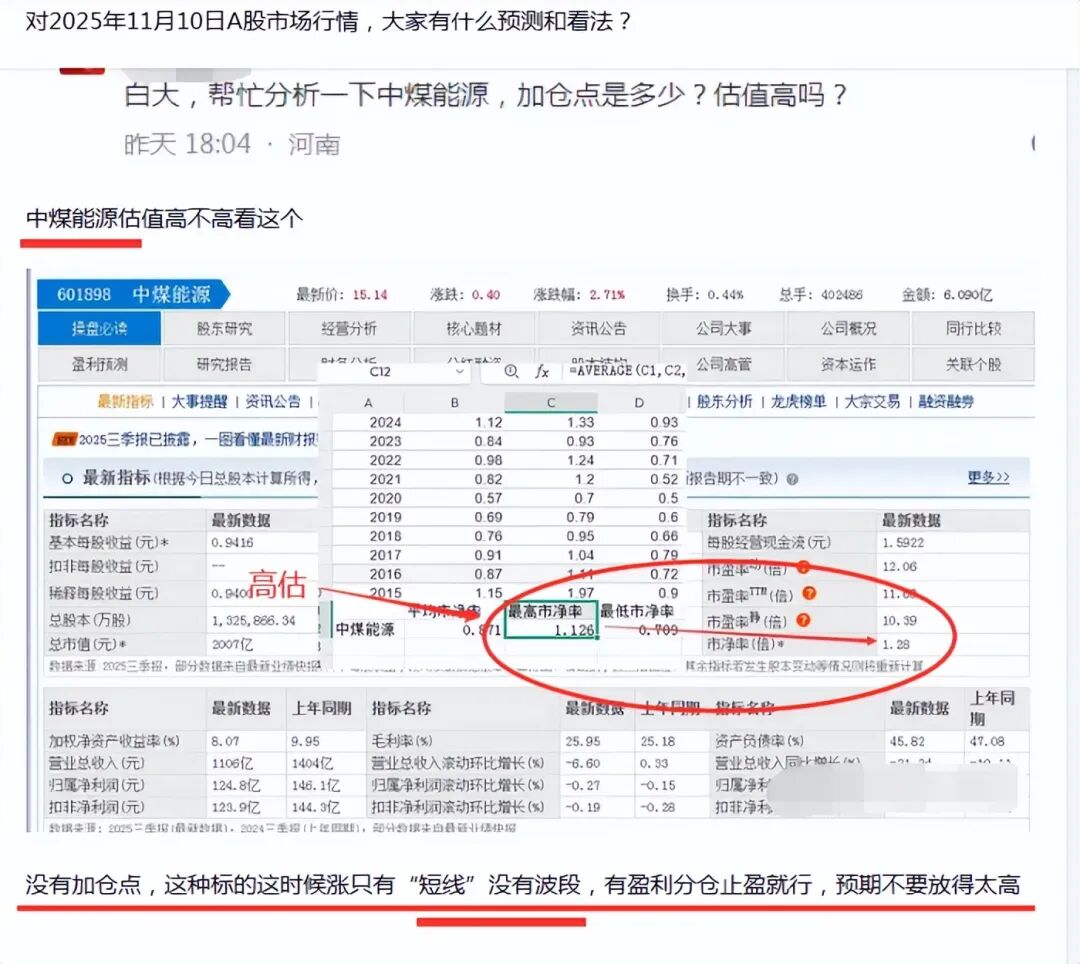Click the 基本每股收益 value 0.9416
The image size is (1080, 964).
pyautogui.click(x=232, y=543)
